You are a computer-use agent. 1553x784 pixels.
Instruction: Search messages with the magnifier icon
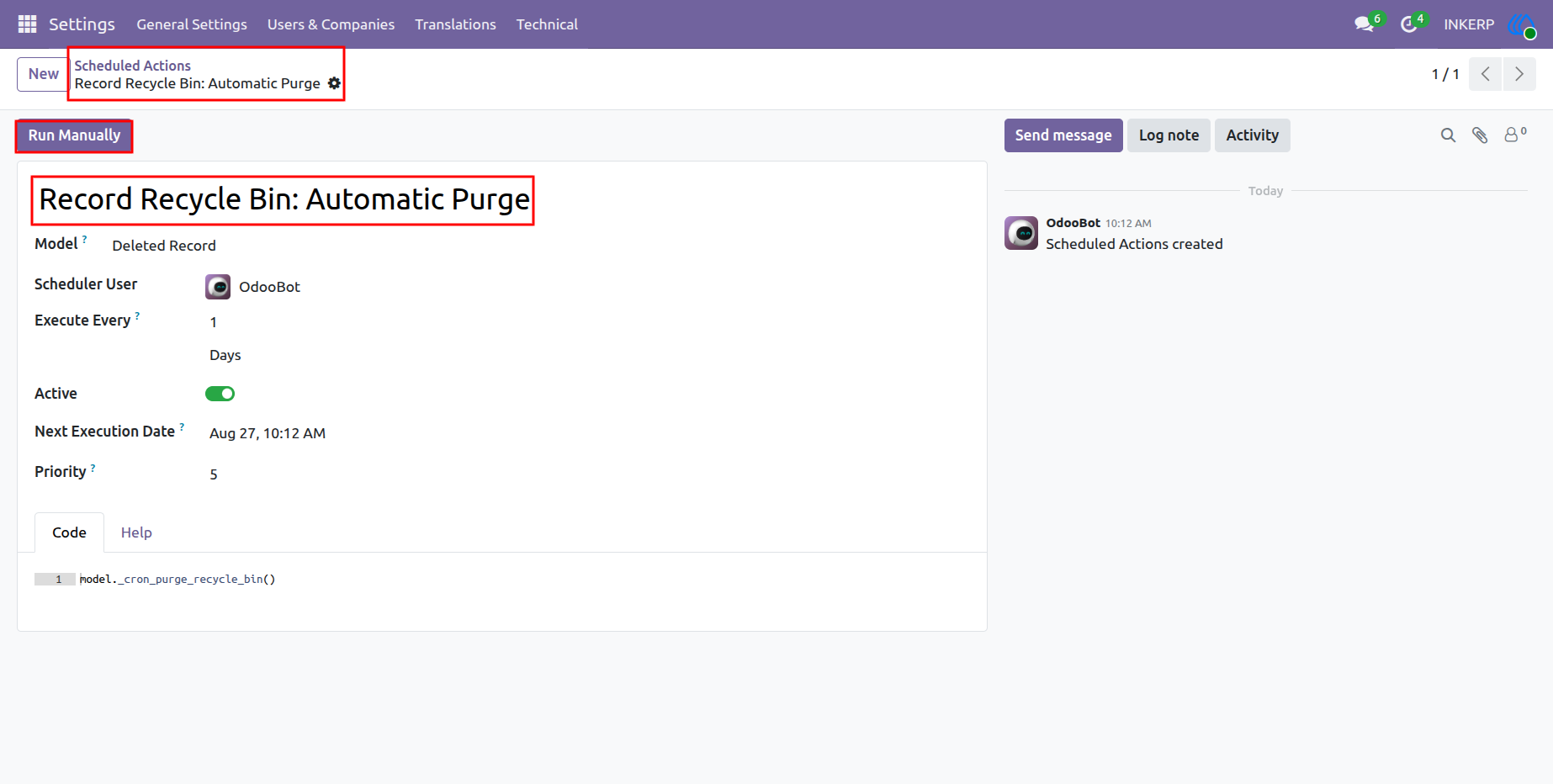point(1448,135)
